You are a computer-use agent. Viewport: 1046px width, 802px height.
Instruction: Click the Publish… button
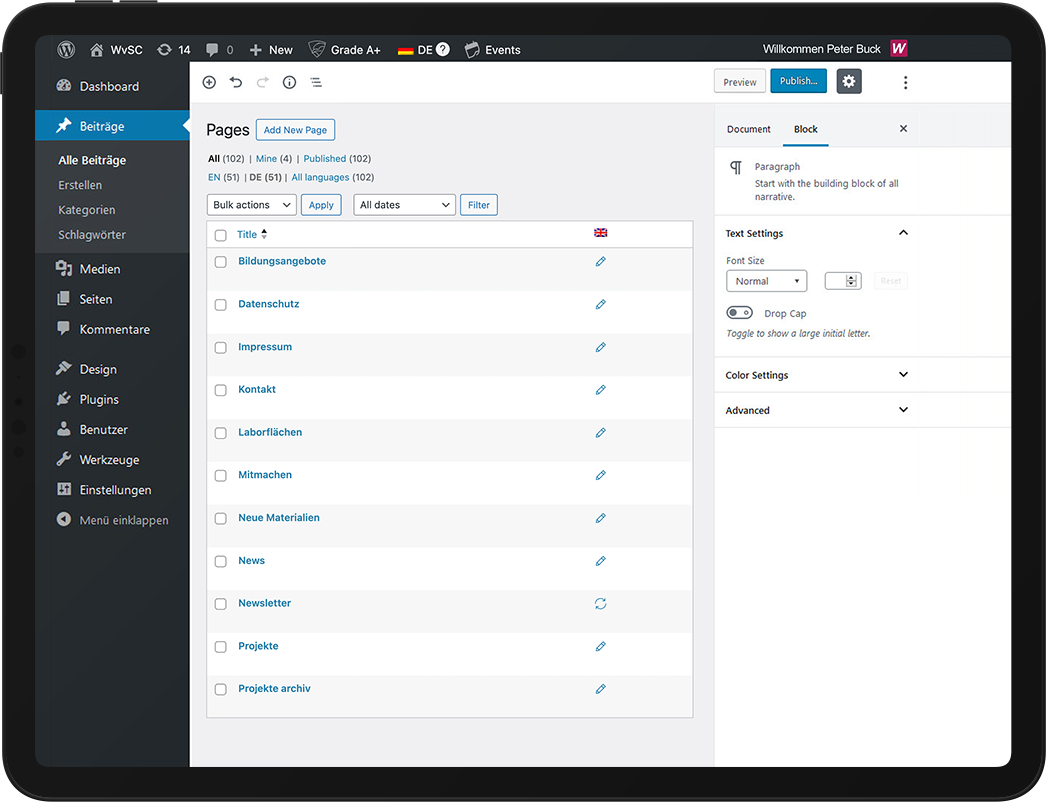(x=799, y=81)
